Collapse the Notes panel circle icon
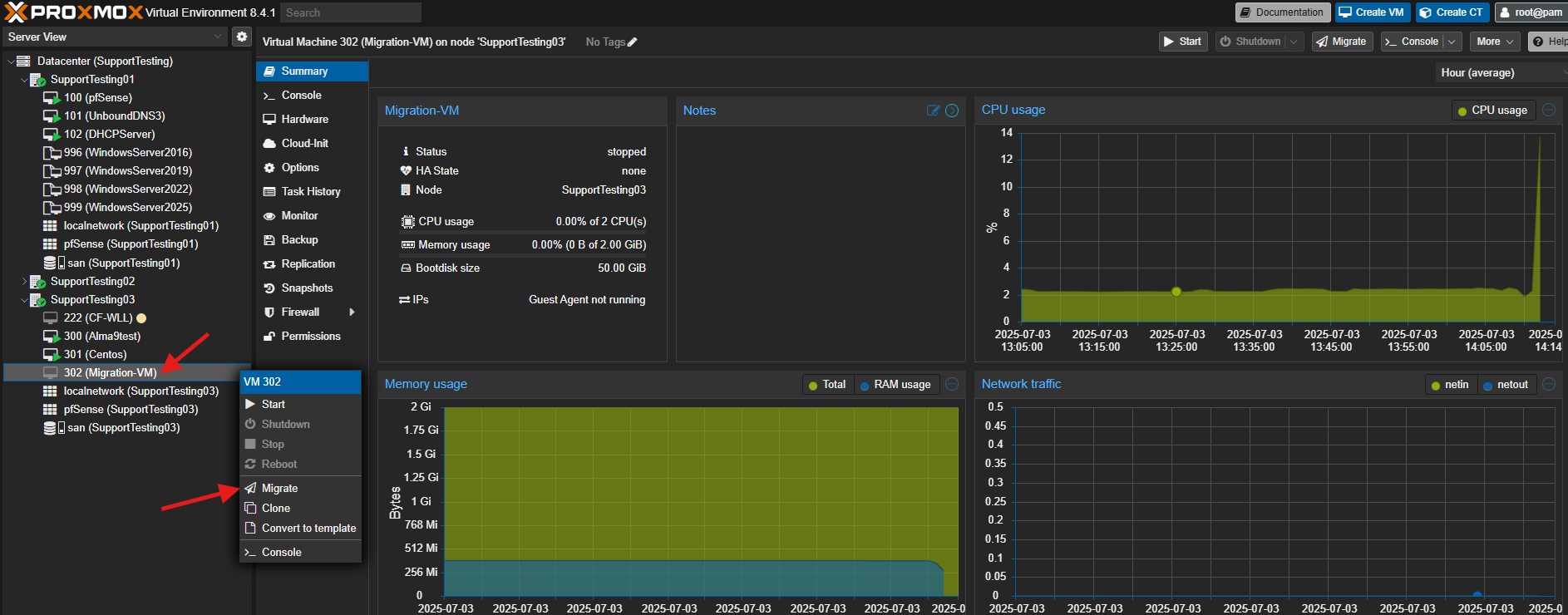The height and width of the screenshot is (615, 1568). pyautogui.click(x=952, y=111)
